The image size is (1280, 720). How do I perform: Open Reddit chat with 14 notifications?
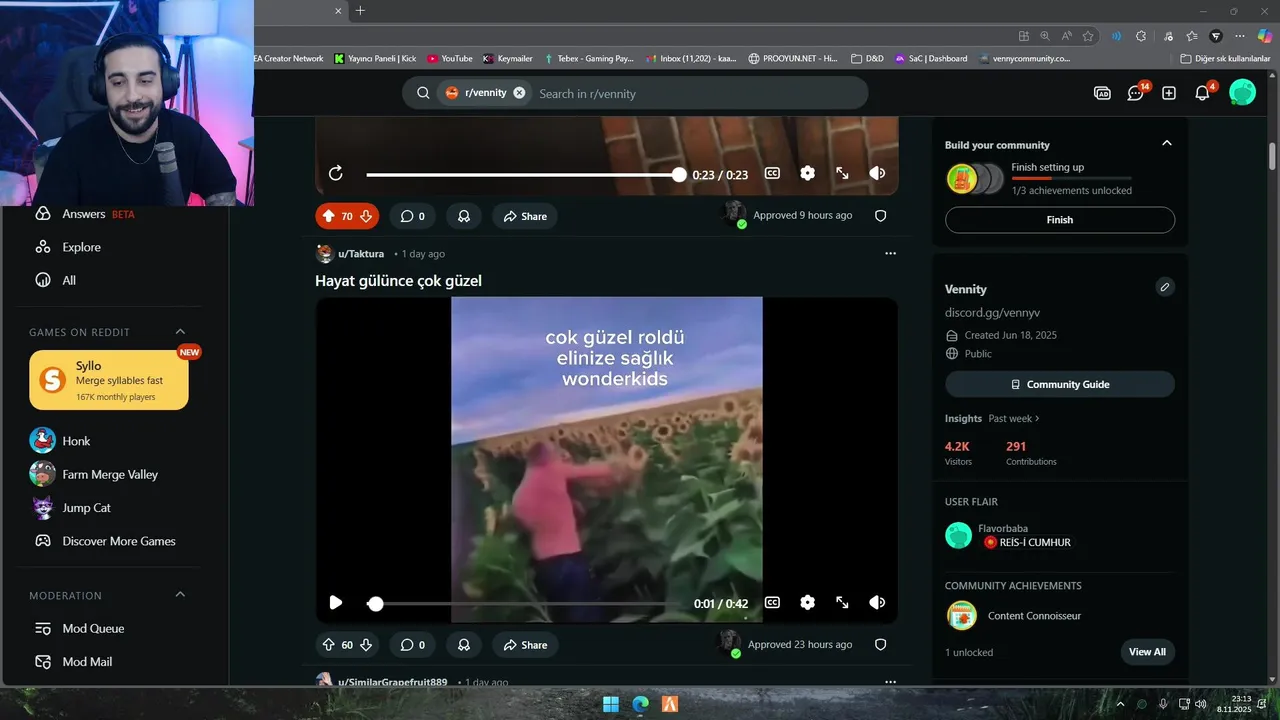pyautogui.click(x=1136, y=93)
